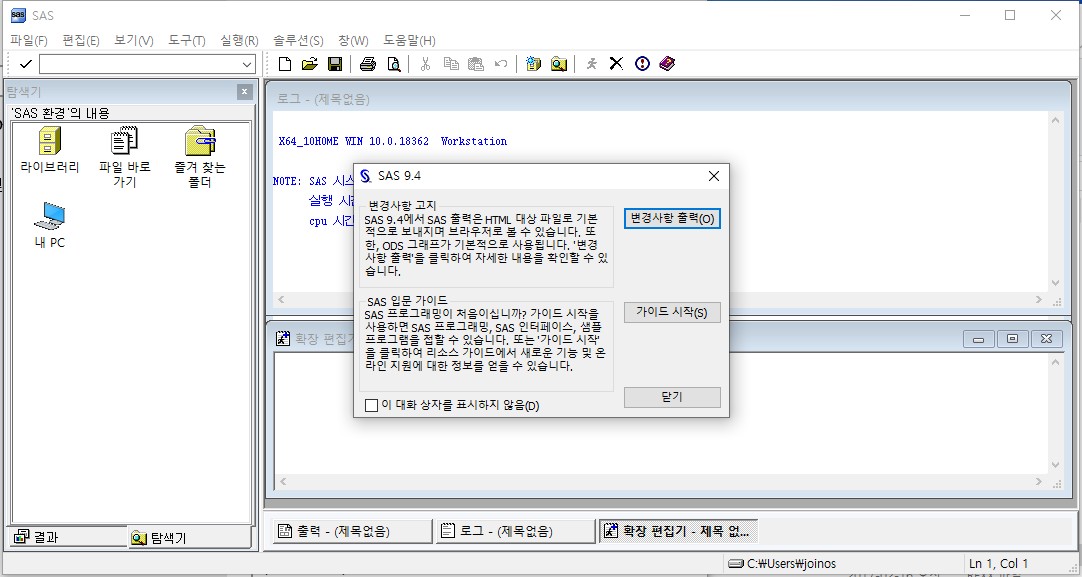Click the Undo arrow icon
The height and width of the screenshot is (577, 1082).
tap(502, 64)
